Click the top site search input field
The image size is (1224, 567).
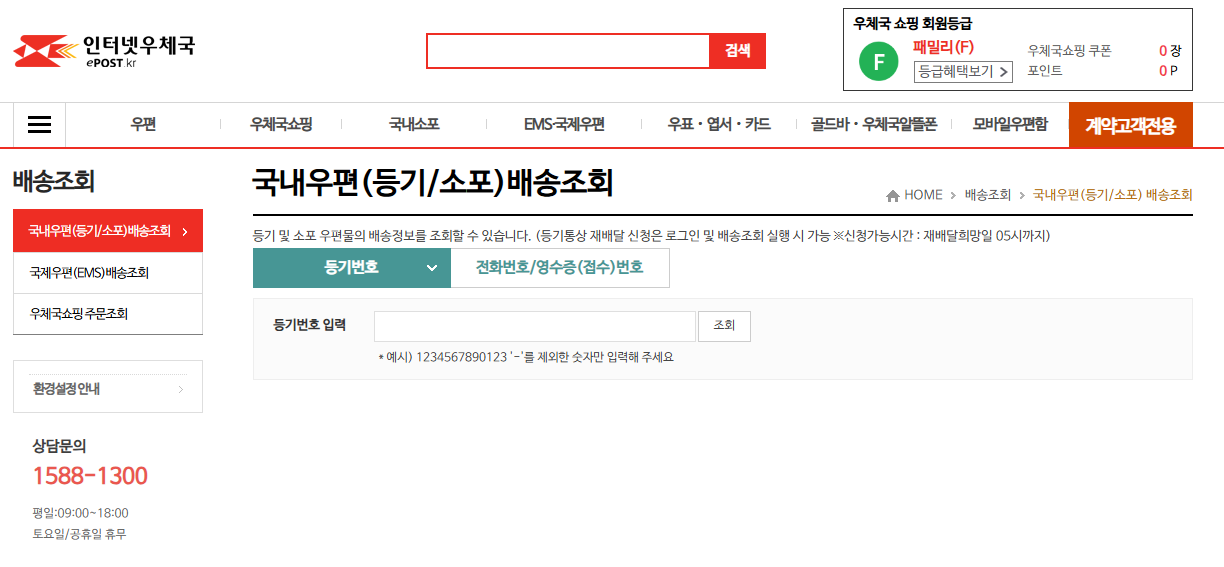pos(568,51)
